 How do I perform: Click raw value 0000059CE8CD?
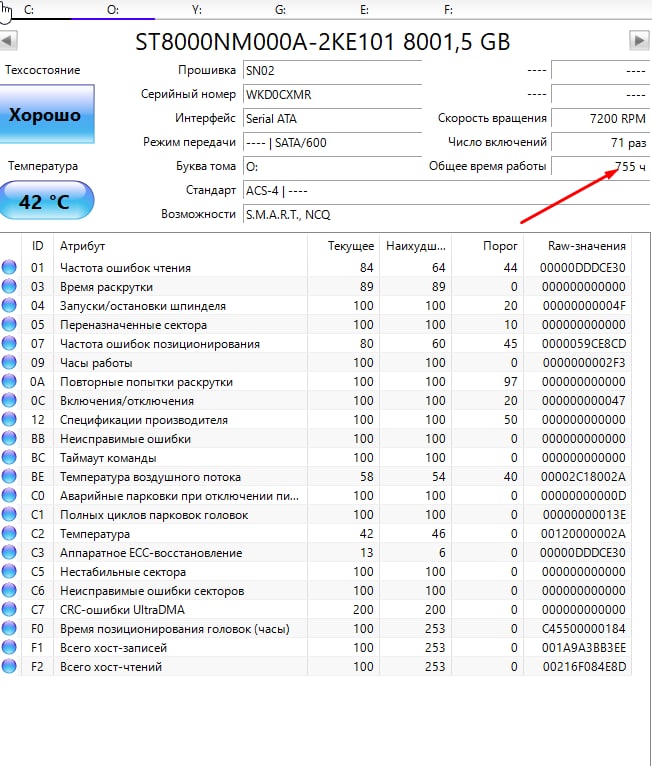584,344
